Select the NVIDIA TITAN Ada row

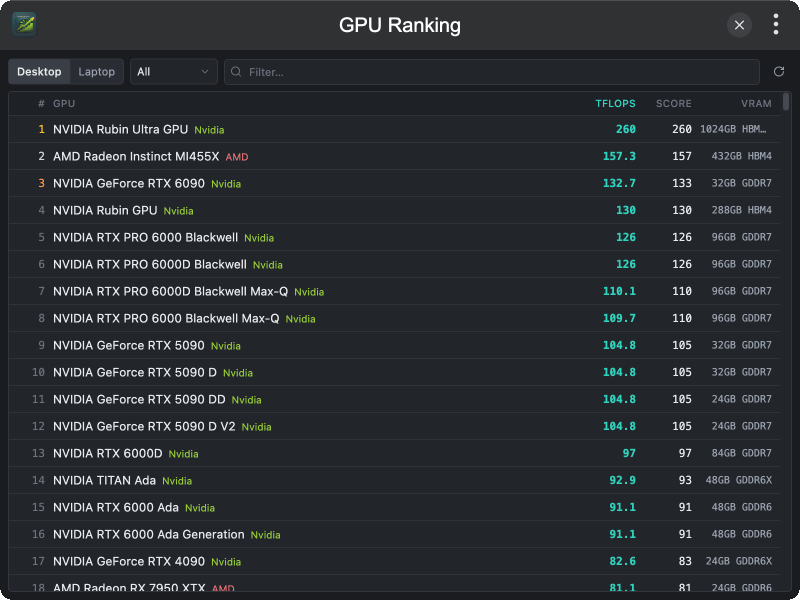point(394,481)
